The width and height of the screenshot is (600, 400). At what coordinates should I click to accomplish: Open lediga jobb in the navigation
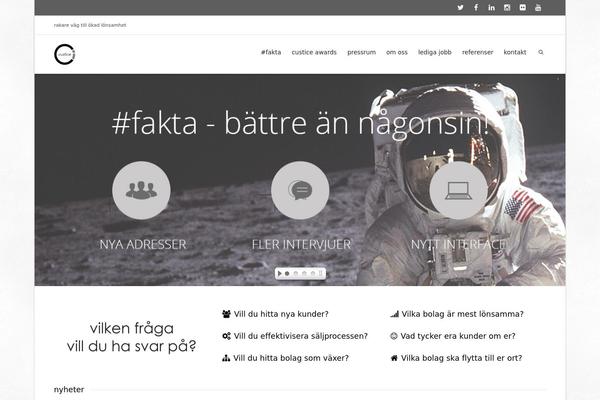click(435, 52)
